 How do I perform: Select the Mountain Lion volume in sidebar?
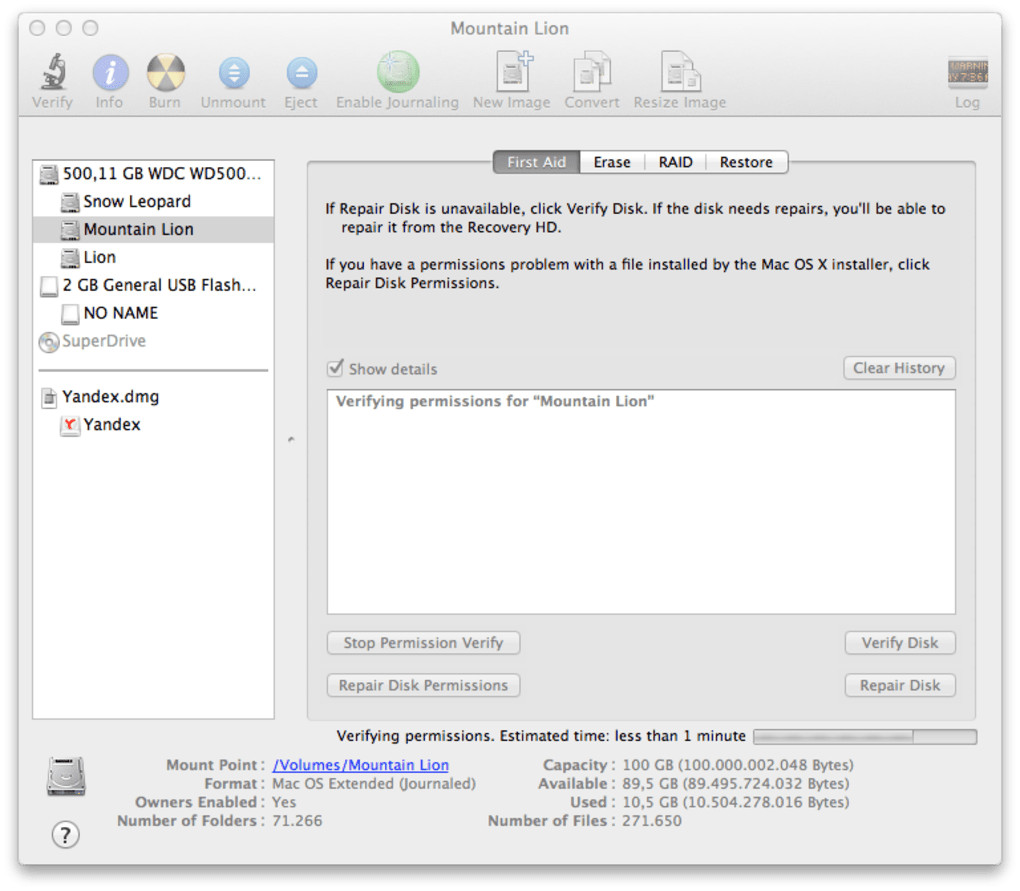point(154,230)
